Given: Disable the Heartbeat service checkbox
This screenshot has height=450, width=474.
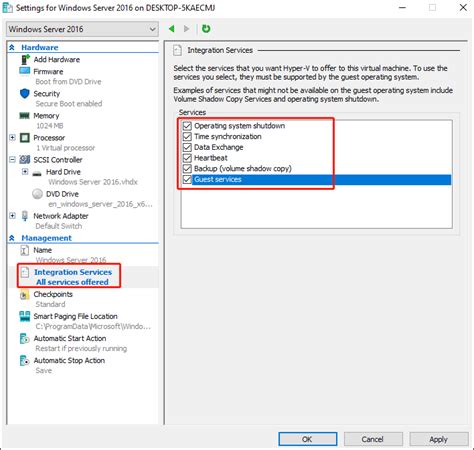Looking at the screenshot, I should [187, 158].
